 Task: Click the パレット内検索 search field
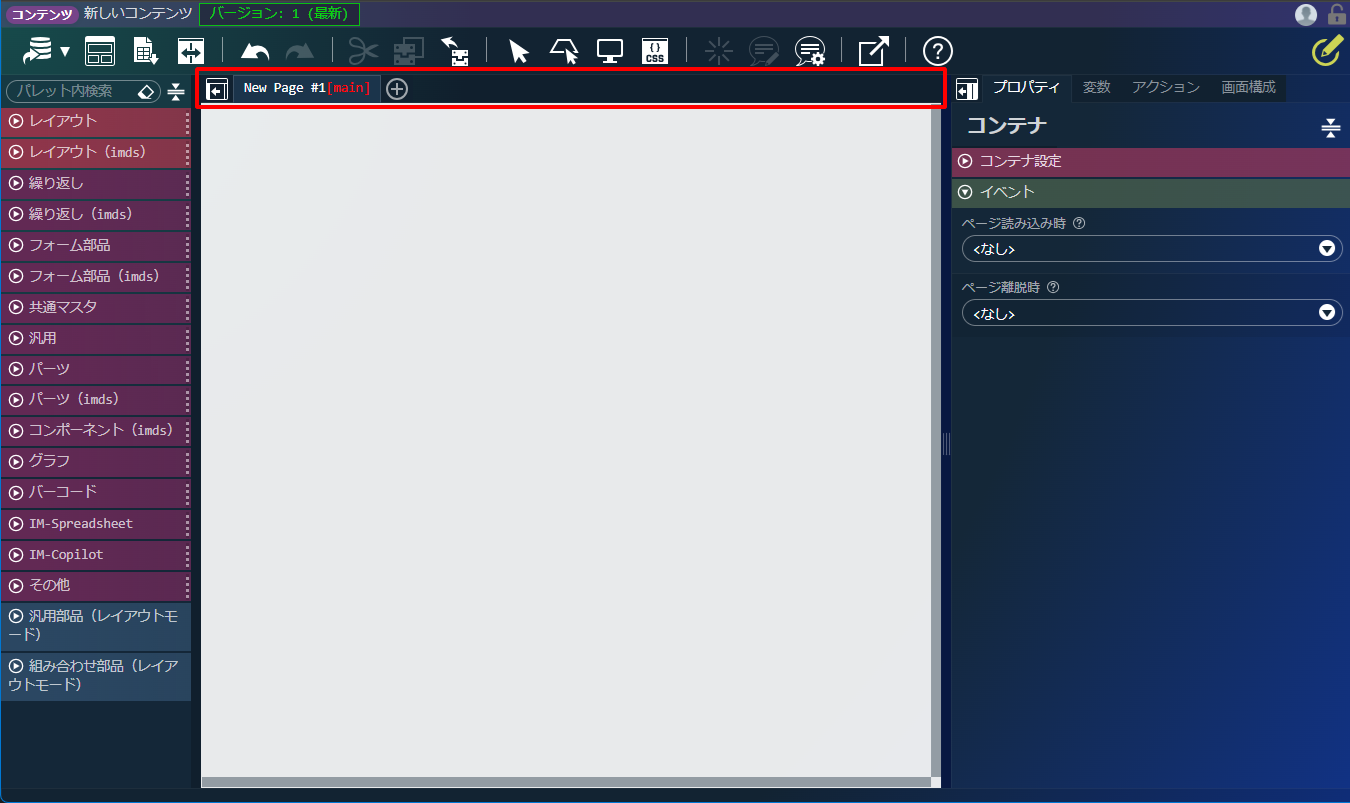tap(72, 91)
